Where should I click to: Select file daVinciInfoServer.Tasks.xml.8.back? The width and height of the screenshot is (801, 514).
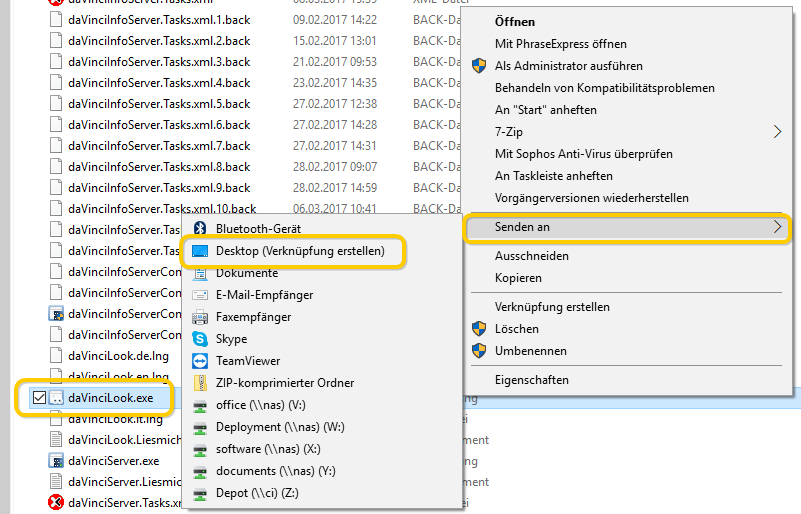tap(159, 167)
